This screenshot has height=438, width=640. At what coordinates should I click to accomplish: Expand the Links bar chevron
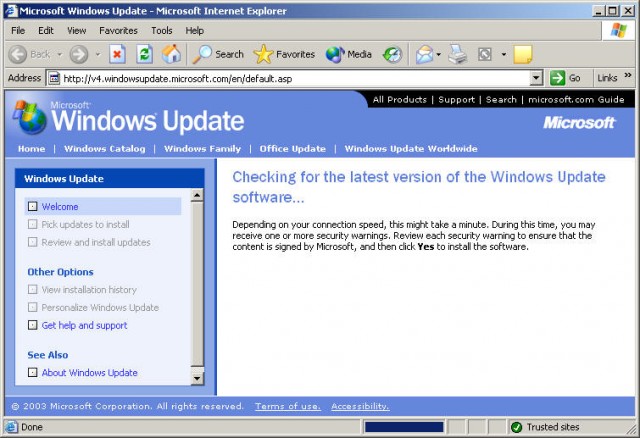click(628, 75)
